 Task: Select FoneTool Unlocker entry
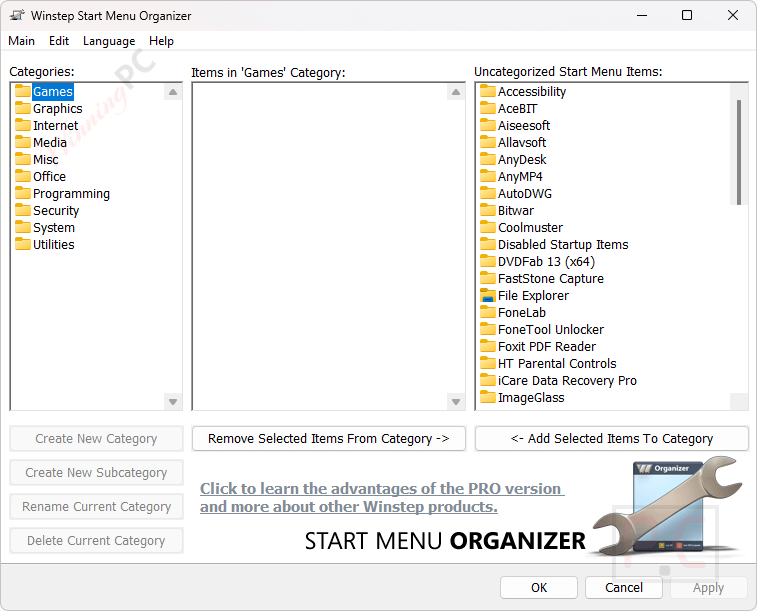click(x=551, y=329)
